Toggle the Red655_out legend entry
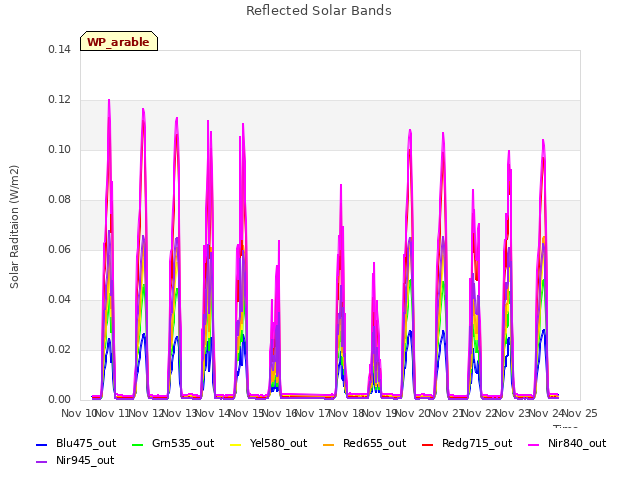This screenshot has height=480, width=640. (x=364, y=444)
